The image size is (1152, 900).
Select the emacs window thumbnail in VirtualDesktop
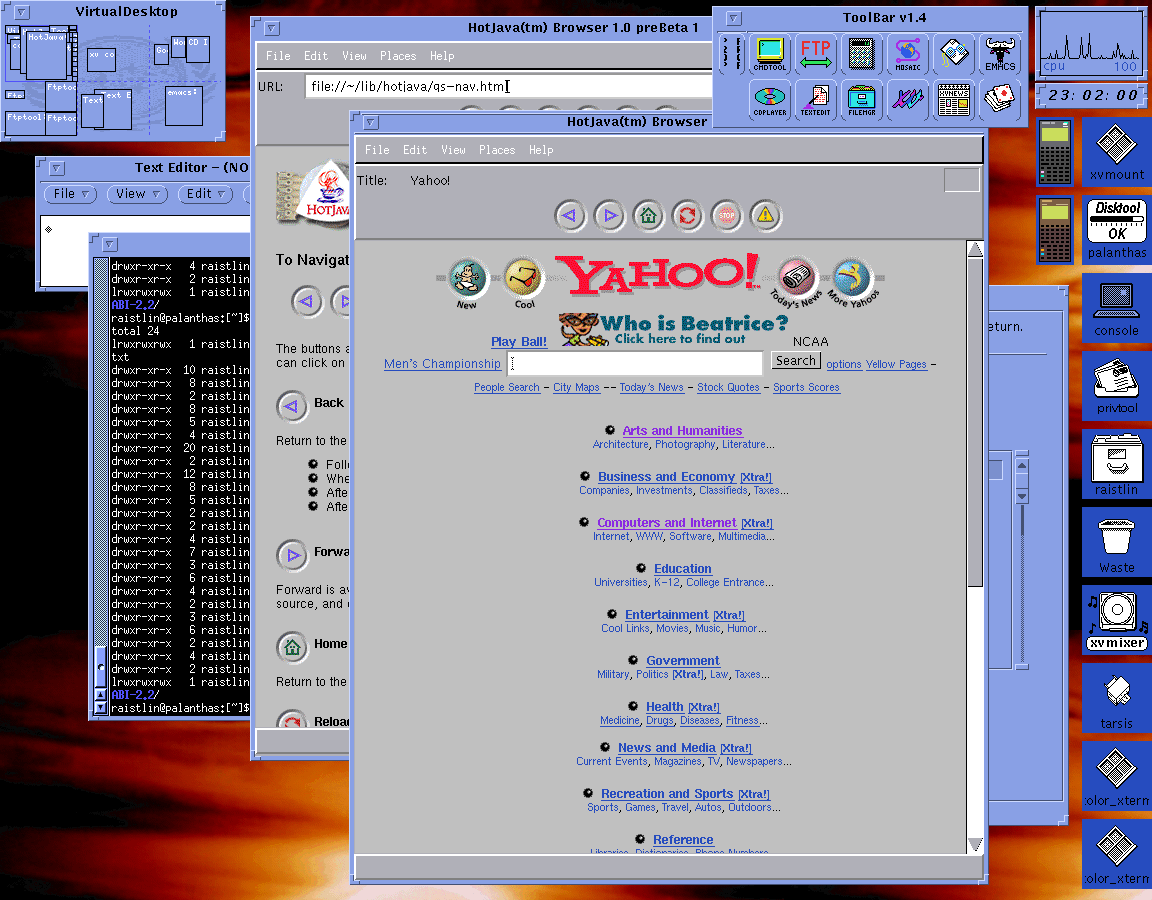tap(184, 107)
